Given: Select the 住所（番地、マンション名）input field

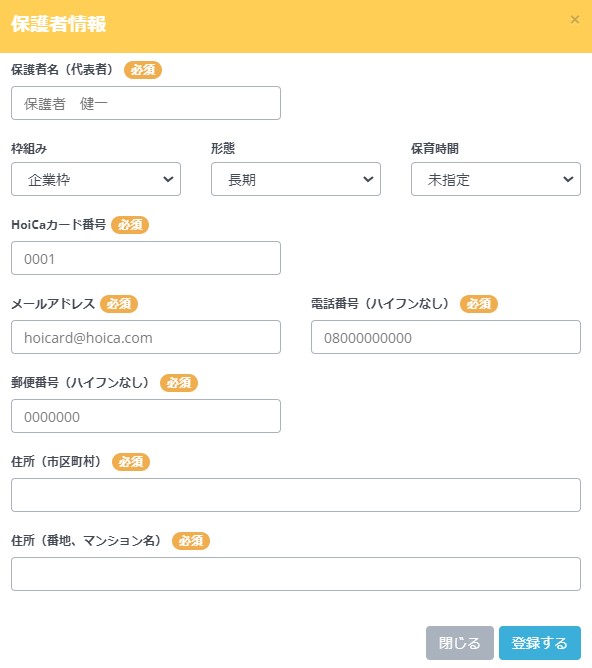Looking at the screenshot, I should pos(296,574).
